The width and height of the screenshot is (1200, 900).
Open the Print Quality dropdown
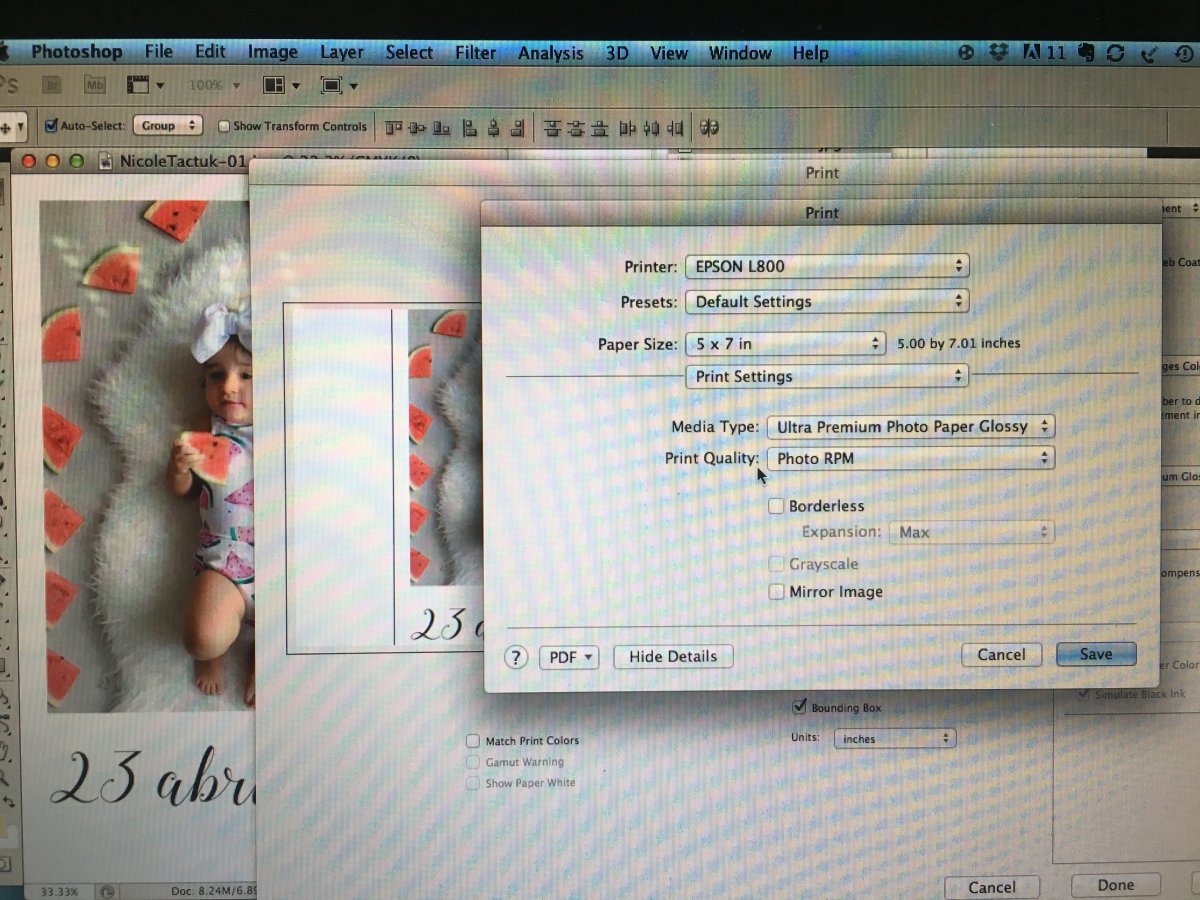pyautogui.click(x=910, y=459)
